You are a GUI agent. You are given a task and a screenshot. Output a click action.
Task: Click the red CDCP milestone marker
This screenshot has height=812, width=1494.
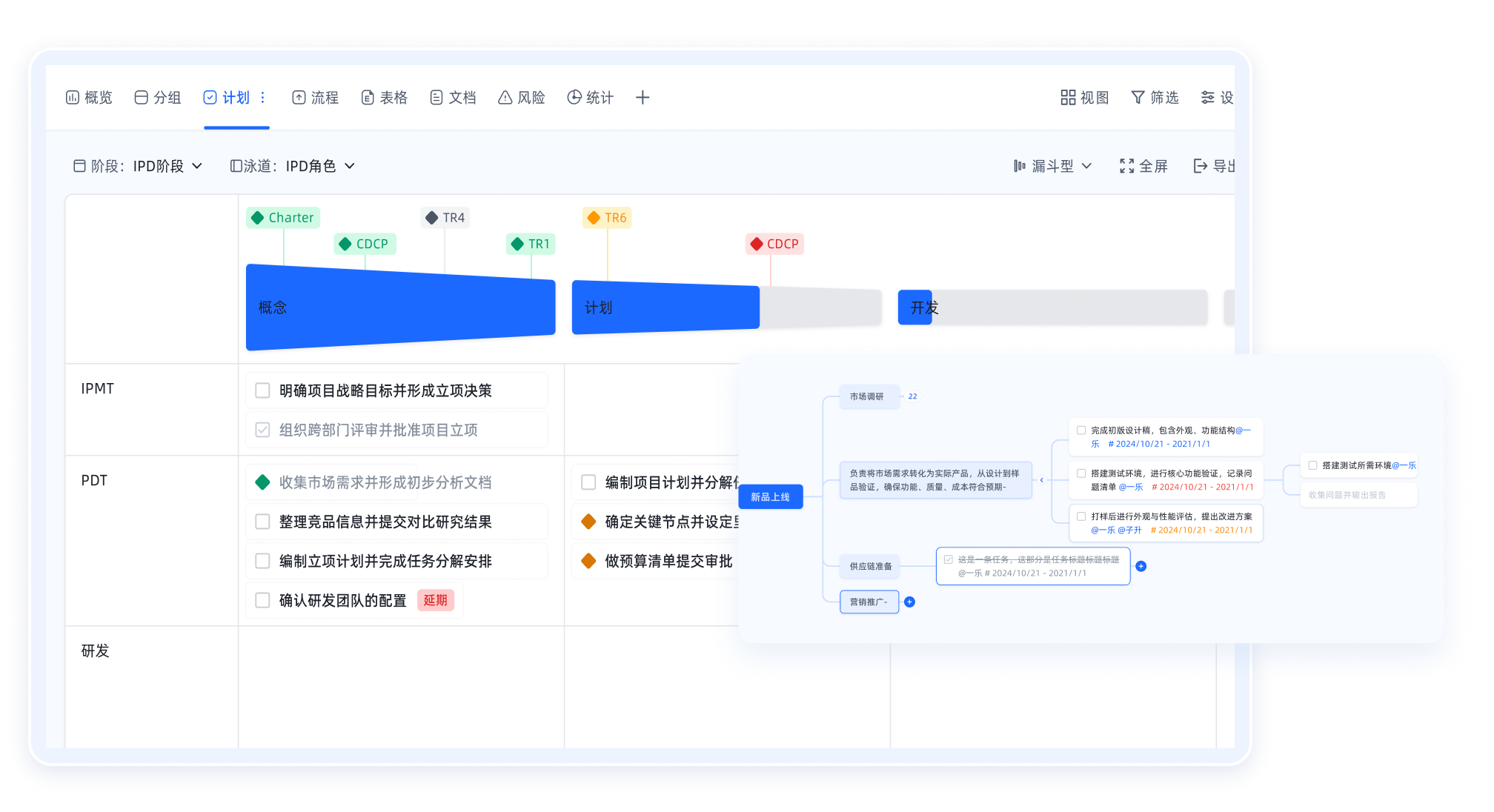(774, 244)
